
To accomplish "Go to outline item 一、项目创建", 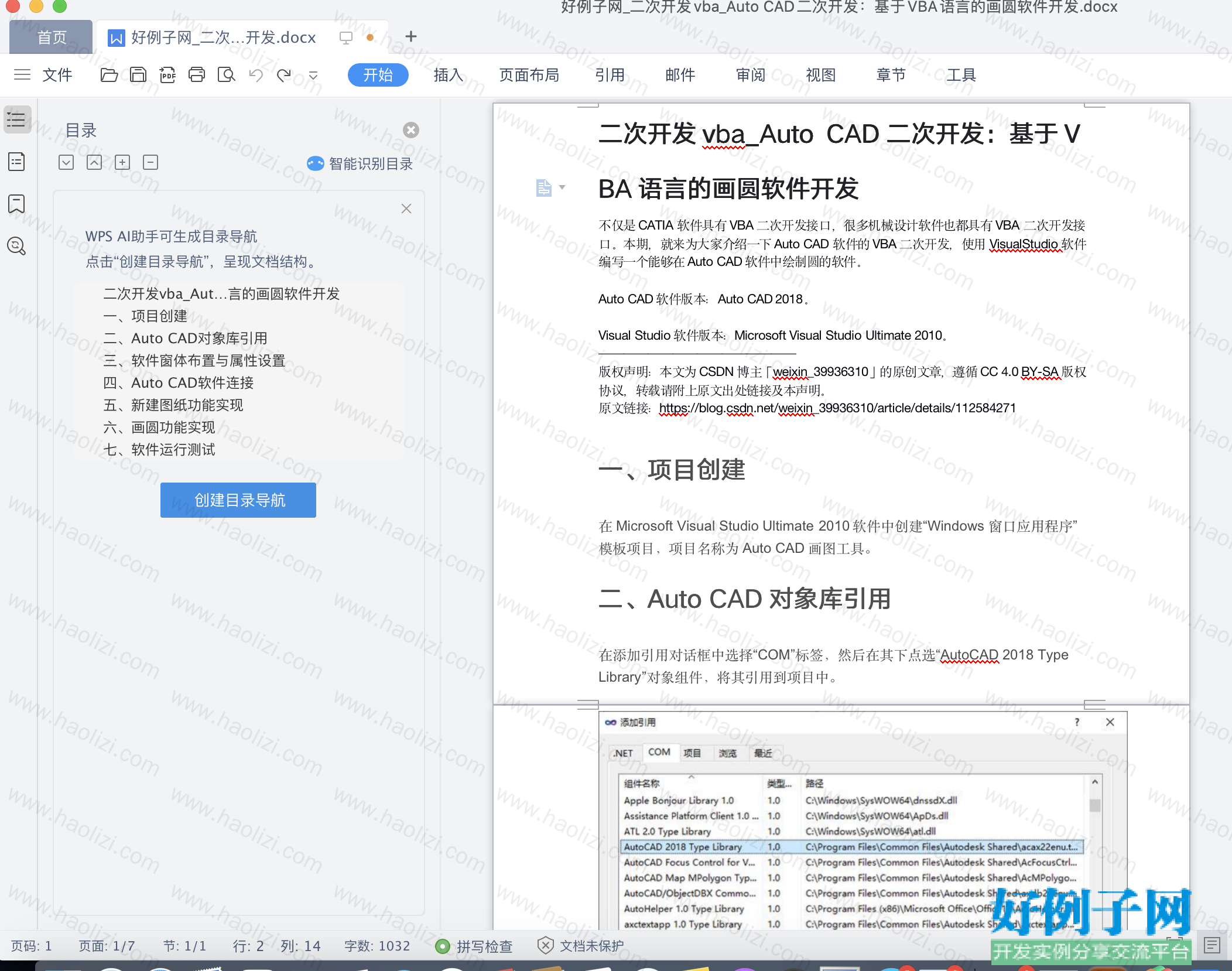I will pos(145,316).
